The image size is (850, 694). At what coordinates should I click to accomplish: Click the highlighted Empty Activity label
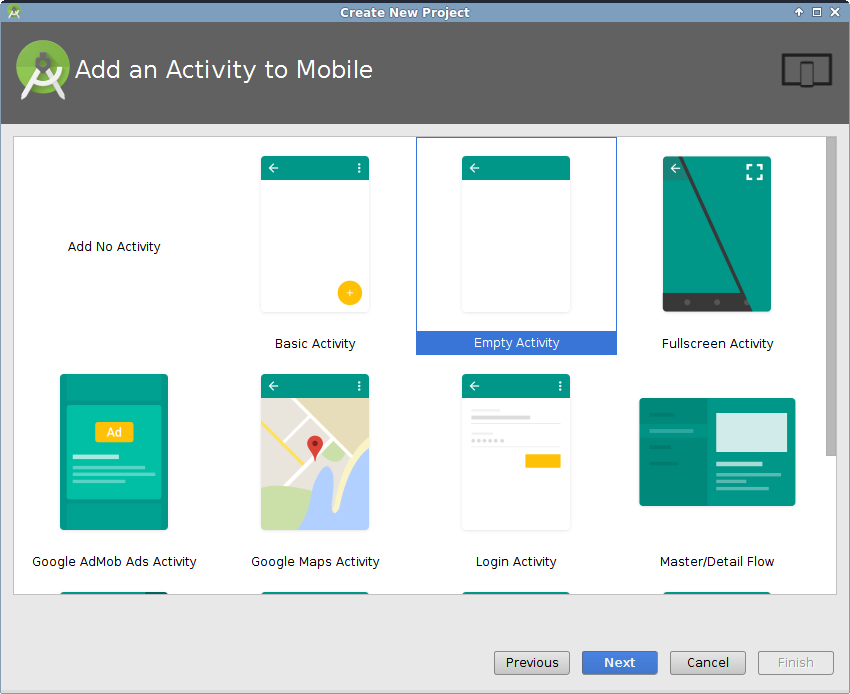(x=516, y=343)
